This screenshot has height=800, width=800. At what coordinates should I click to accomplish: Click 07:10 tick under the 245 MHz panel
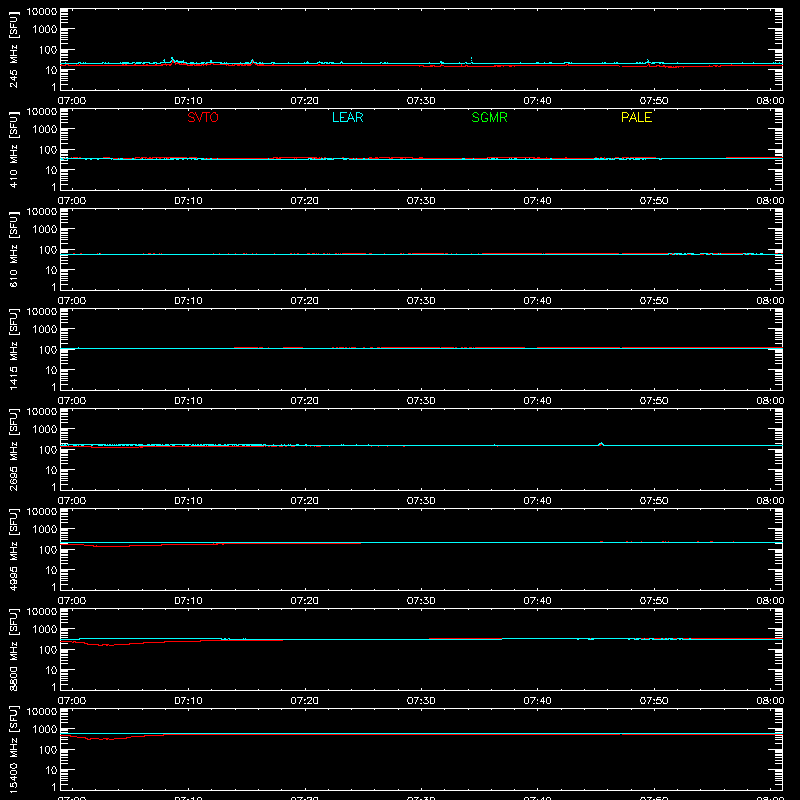point(188,101)
